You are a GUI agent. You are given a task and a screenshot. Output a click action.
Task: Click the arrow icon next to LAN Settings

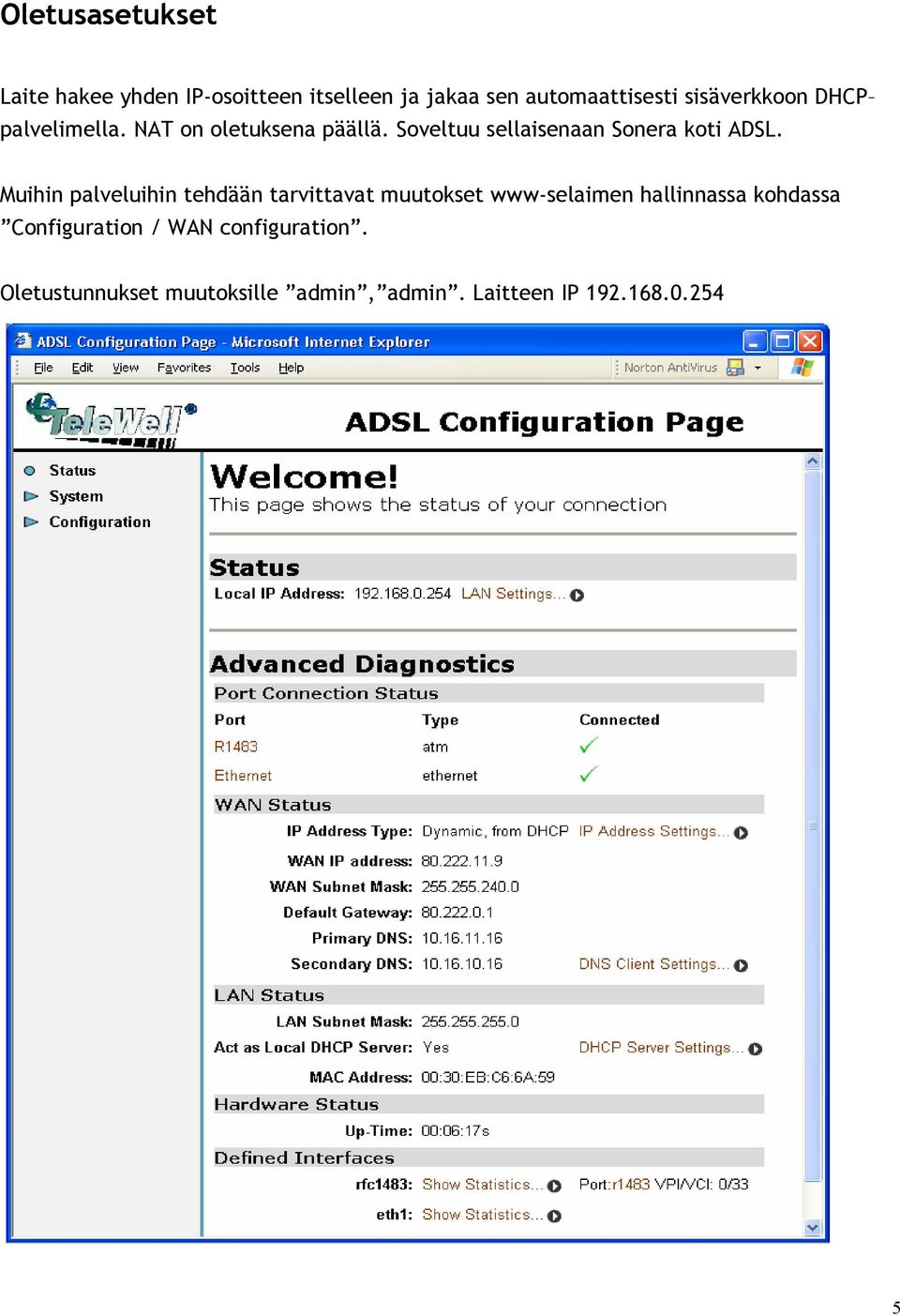coord(577,595)
